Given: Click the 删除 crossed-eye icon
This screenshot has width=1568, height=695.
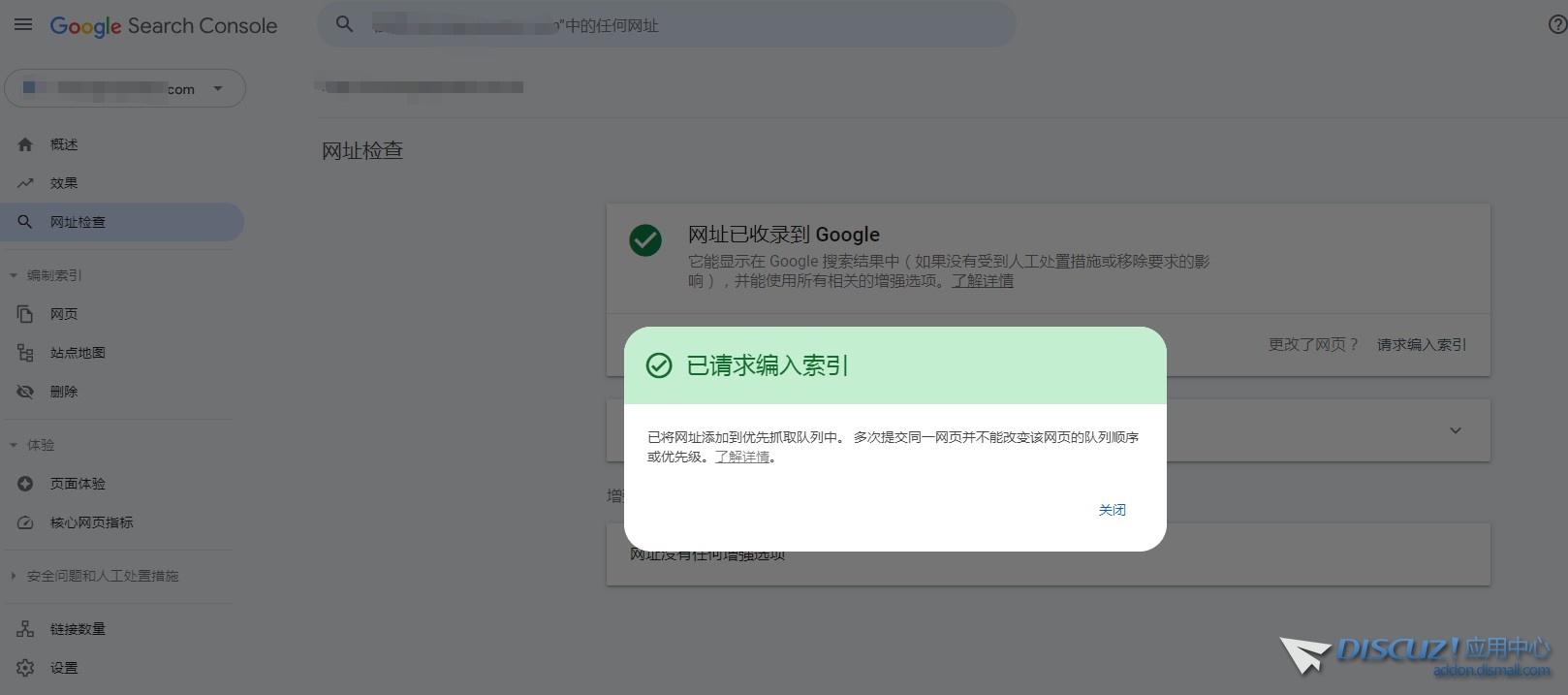Looking at the screenshot, I should [25, 392].
